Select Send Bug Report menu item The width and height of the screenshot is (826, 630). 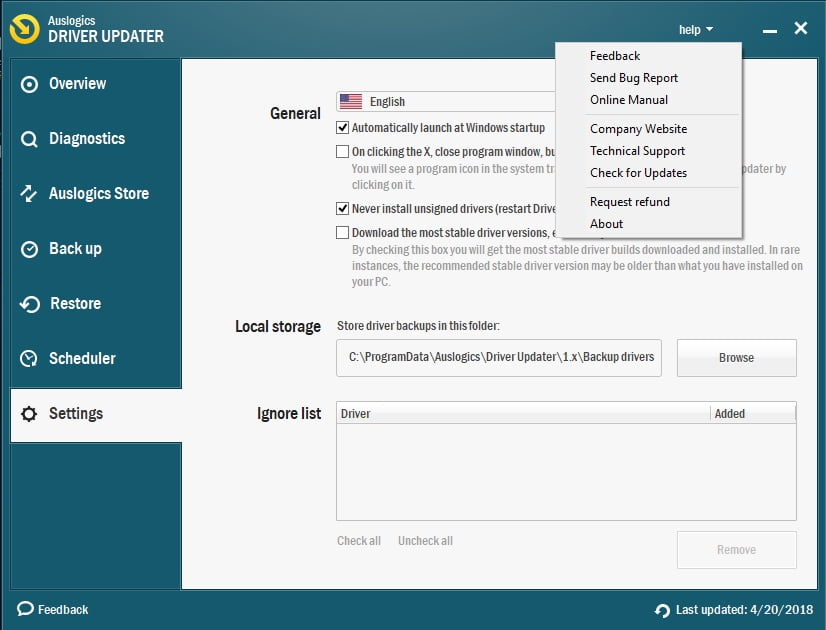click(648, 78)
